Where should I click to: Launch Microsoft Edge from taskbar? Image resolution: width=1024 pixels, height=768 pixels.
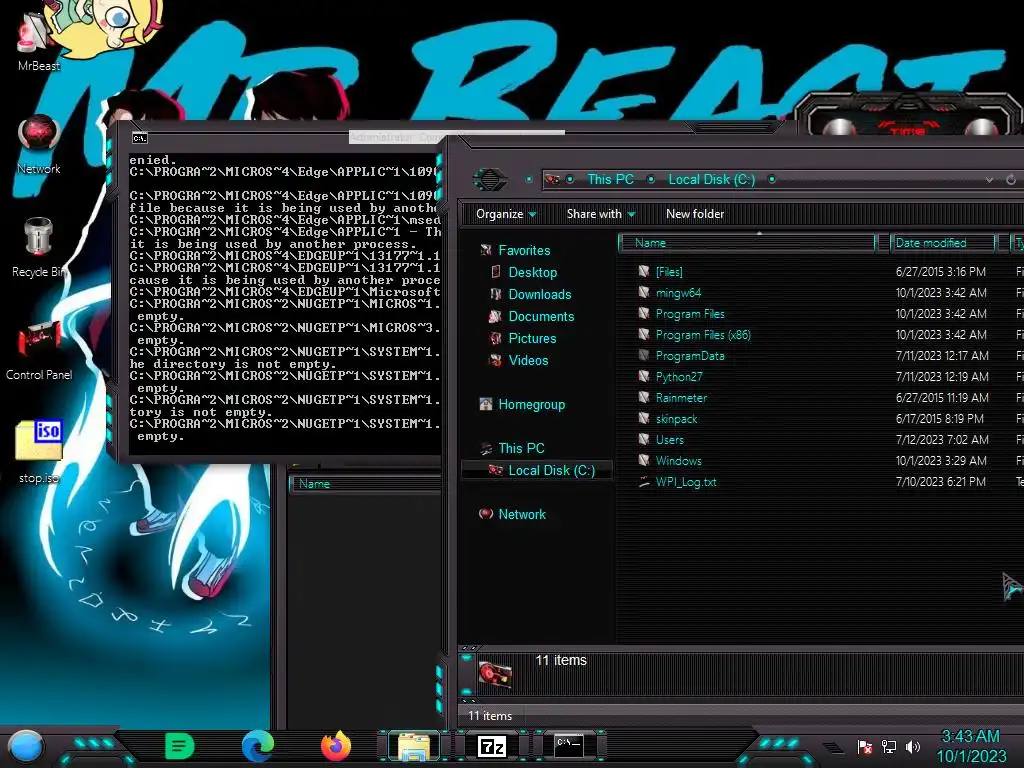coord(257,746)
